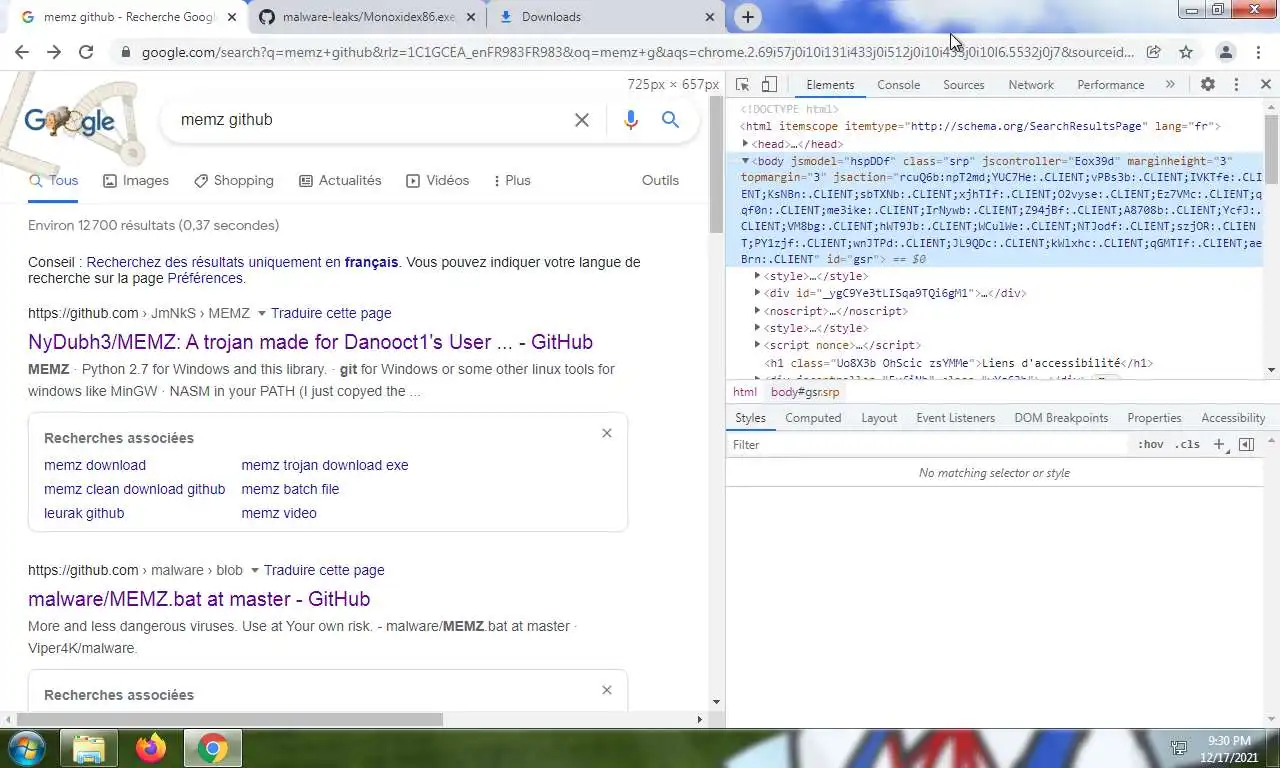Switch to the Event Listeners tab
Image resolution: width=1280 pixels, height=768 pixels.
[x=955, y=418]
